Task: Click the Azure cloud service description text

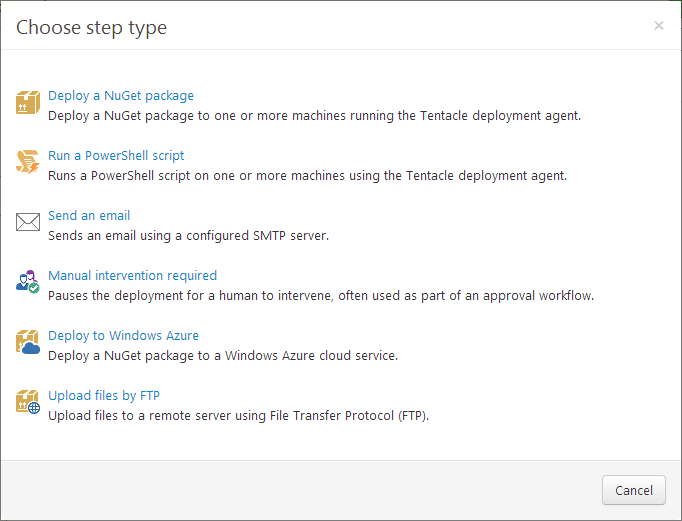Action: coord(223,356)
